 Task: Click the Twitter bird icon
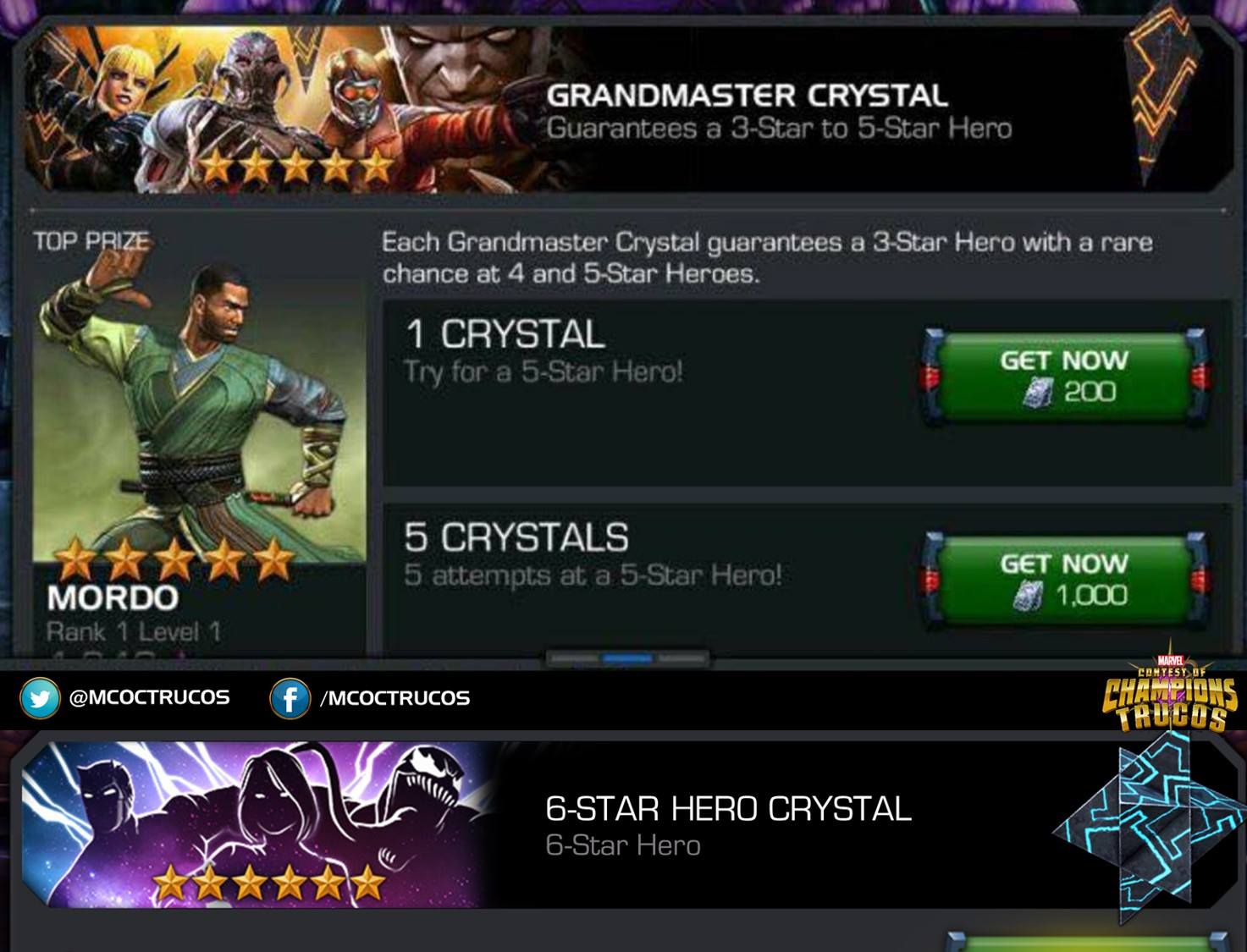[40, 698]
